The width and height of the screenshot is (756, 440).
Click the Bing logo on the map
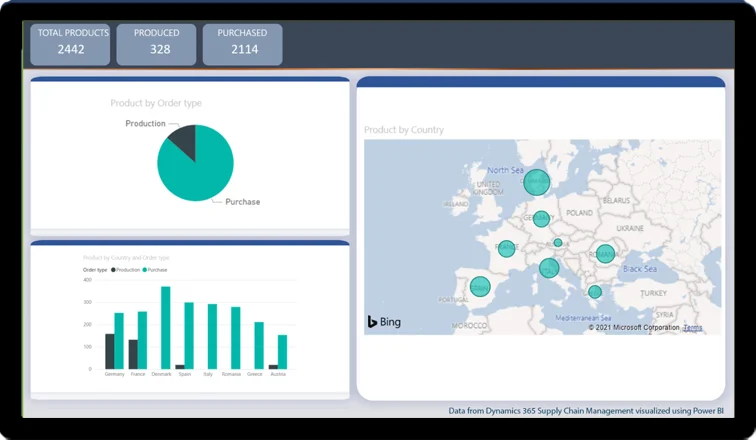[x=384, y=322]
